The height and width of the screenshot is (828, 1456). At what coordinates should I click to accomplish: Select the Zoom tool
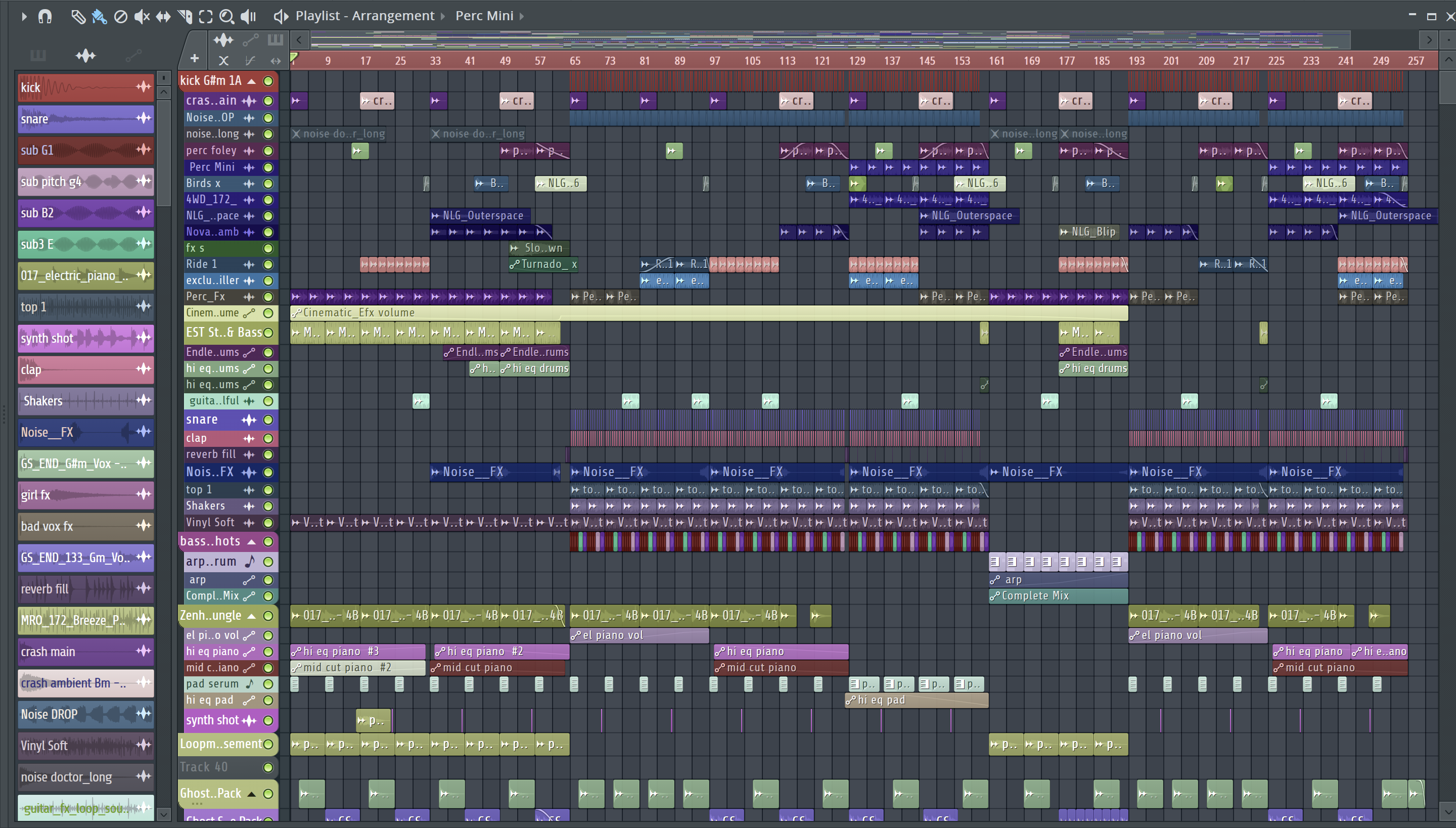227,16
